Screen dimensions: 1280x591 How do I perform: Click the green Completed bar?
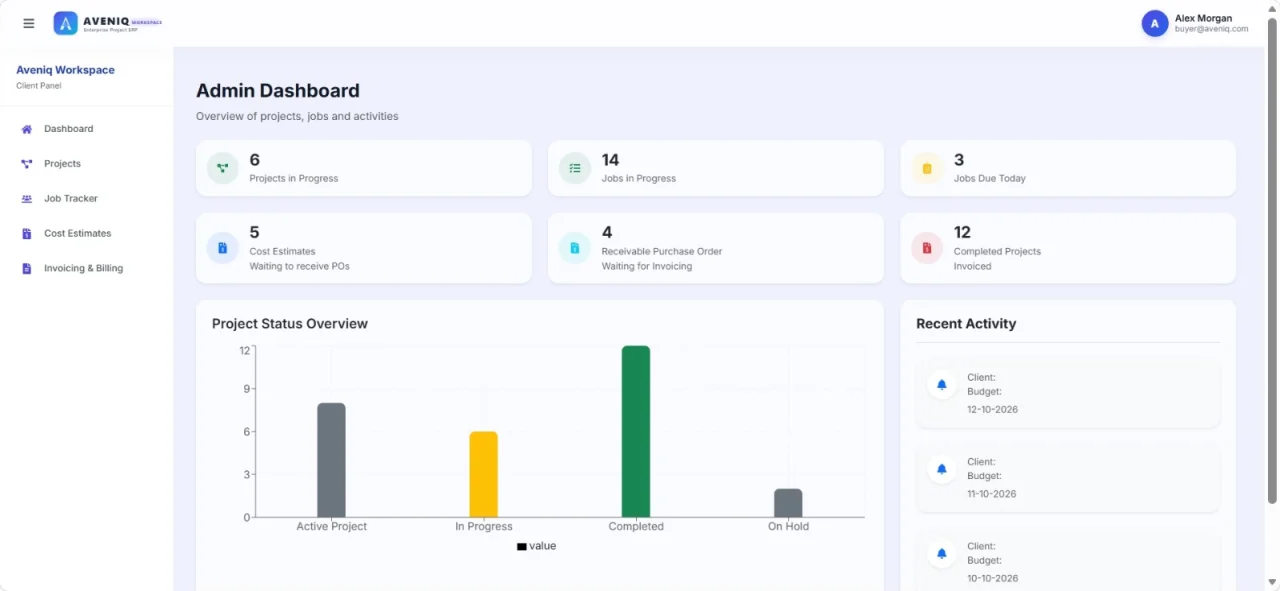(x=636, y=431)
